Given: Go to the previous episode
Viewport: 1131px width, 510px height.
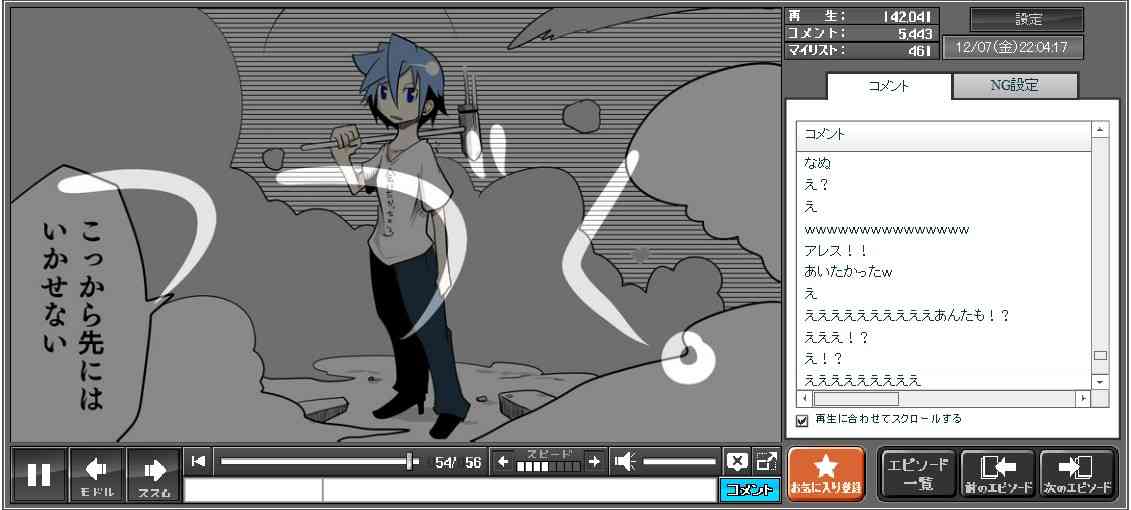Looking at the screenshot, I should click(x=997, y=474).
